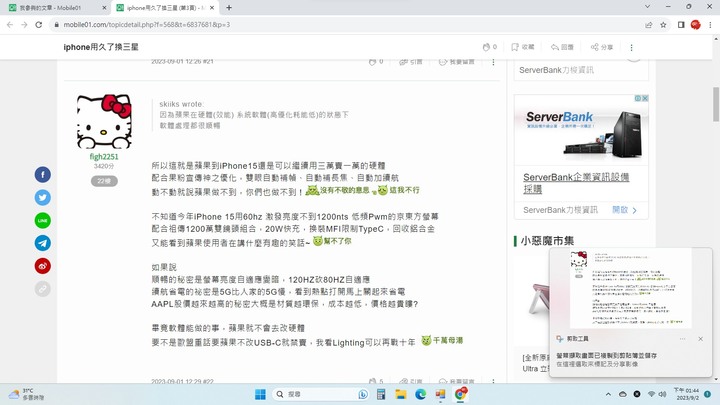
Task: Click the ServerBank ad banner image
Action: click(x=581, y=130)
